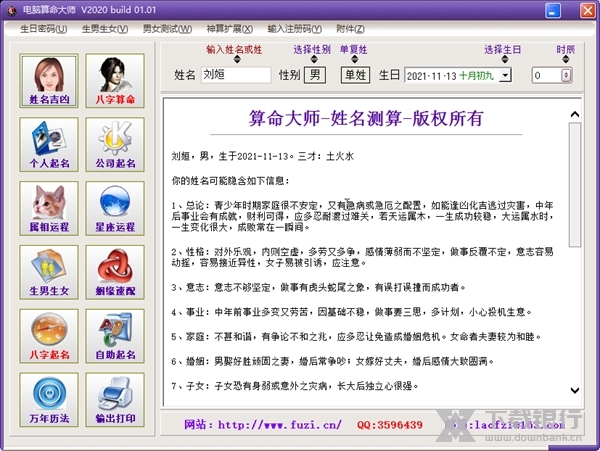Click the line starting 4、事业
The image size is (600, 451).
pos(351,312)
